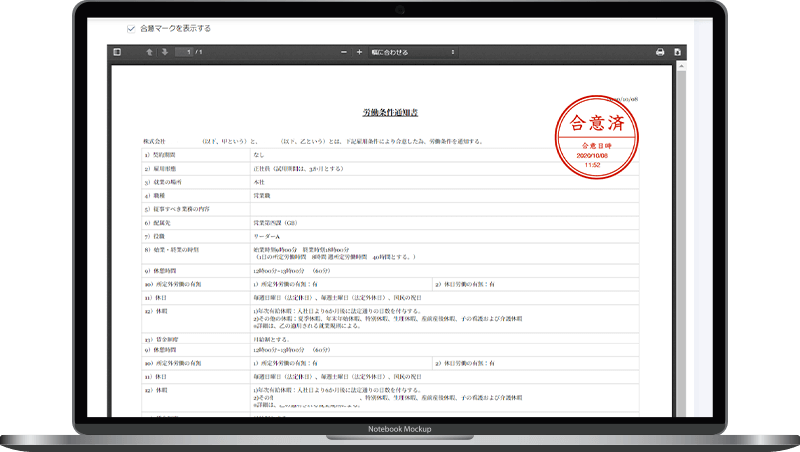This screenshot has height=452, width=800.
Task: Uncheck the 合意マークを表示する checkbox
Action: point(131,28)
